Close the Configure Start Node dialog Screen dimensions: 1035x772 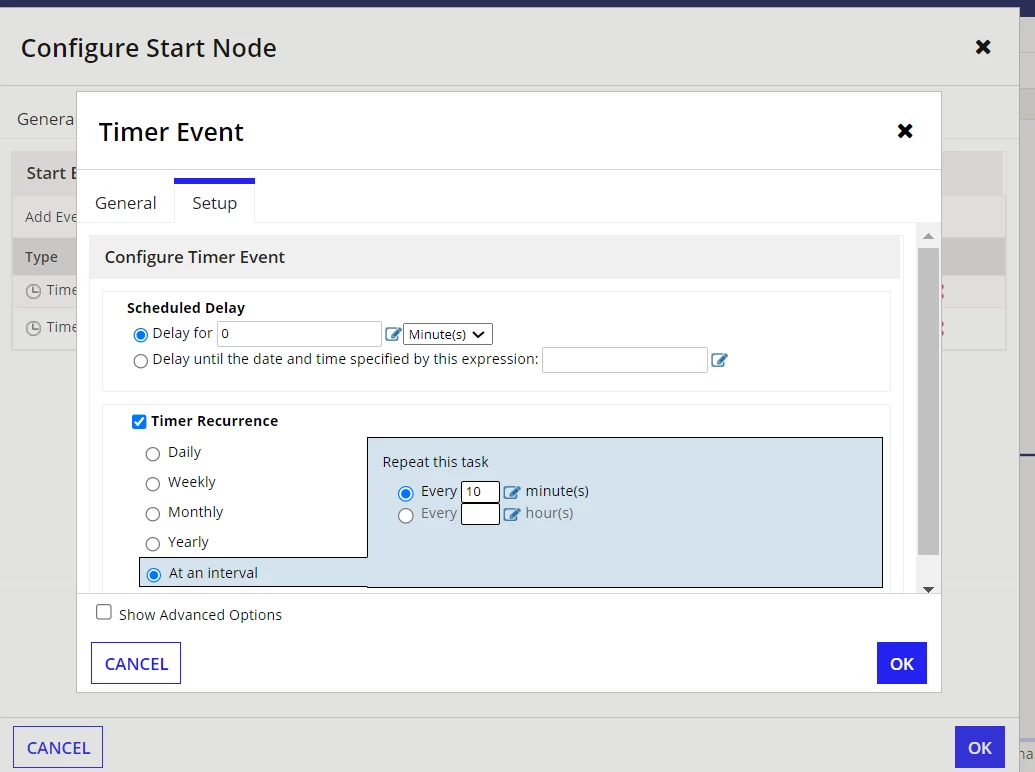point(983,47)
